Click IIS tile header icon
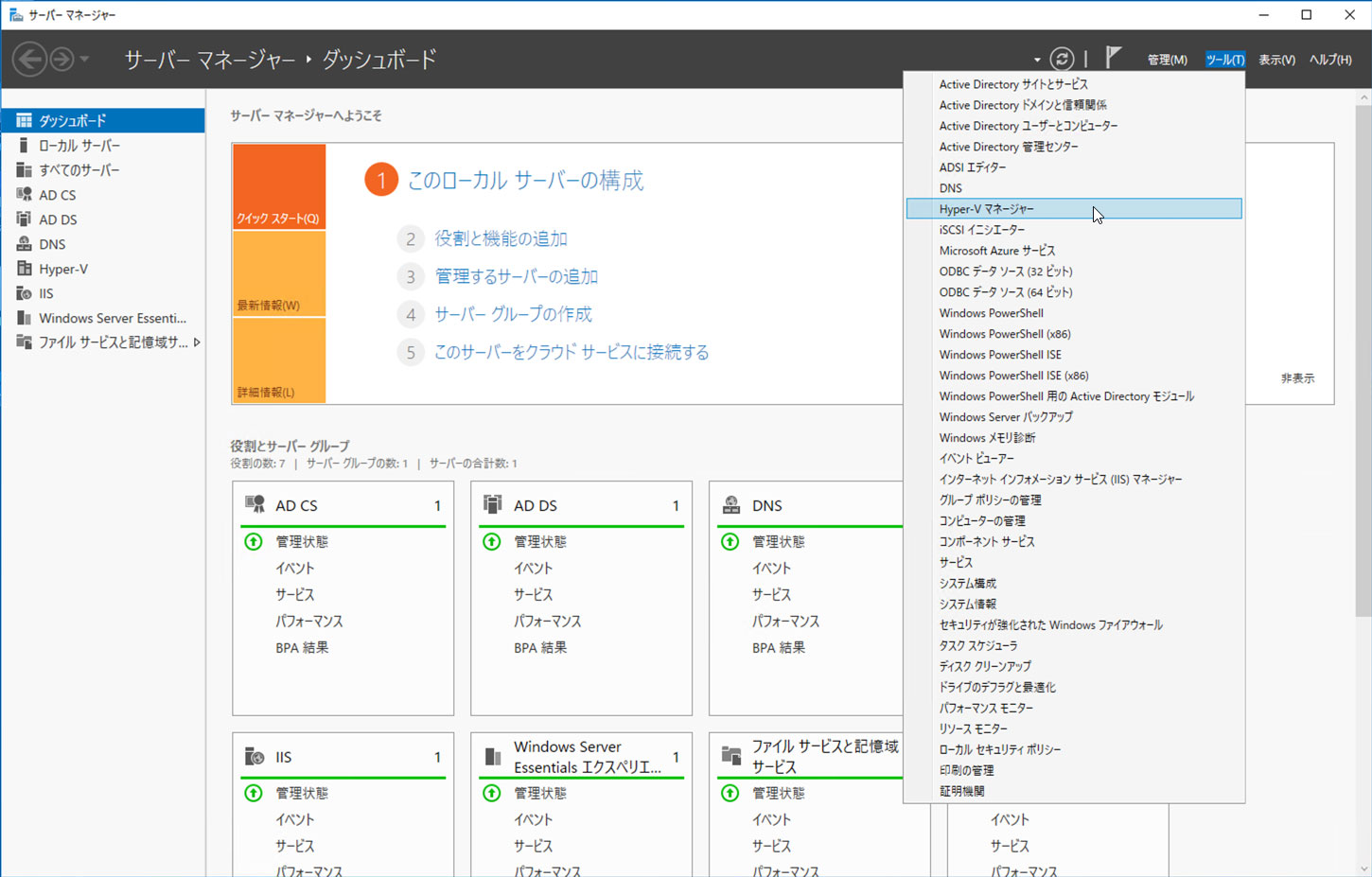The width and height of the screenshot is (1372, 877). [x=255, y=756]
